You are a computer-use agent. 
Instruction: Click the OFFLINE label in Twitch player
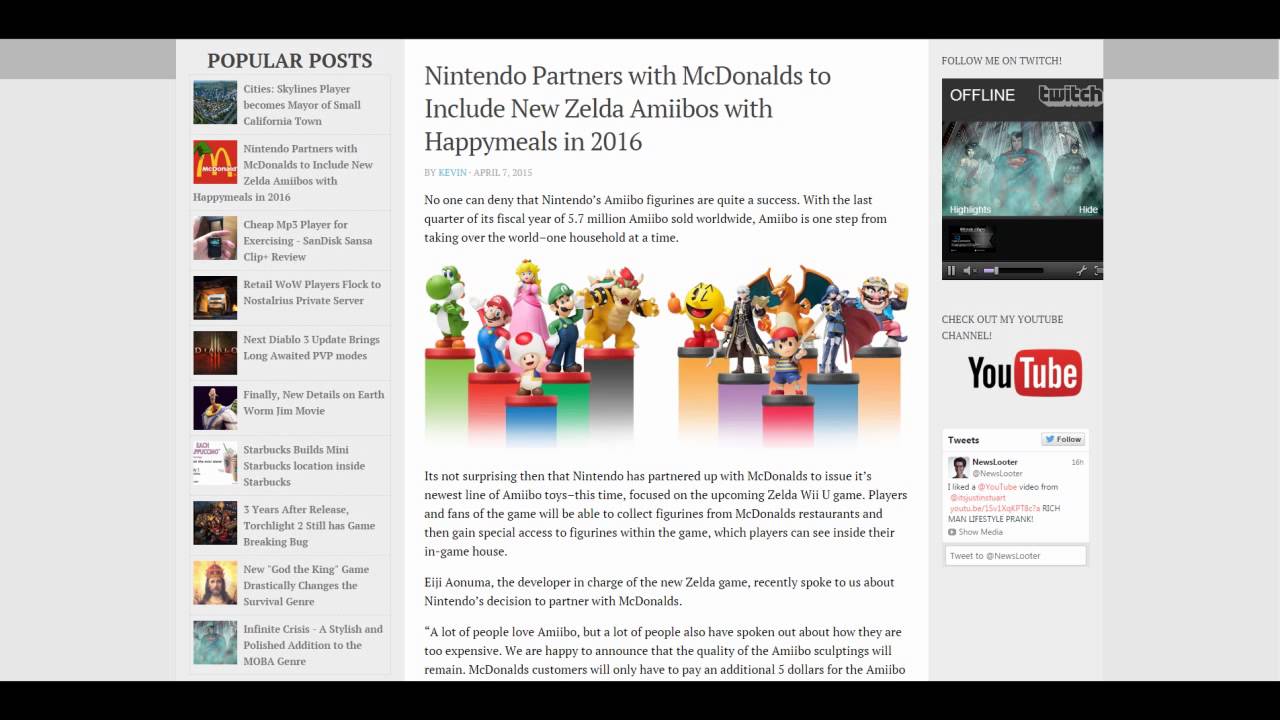point(982,95)
